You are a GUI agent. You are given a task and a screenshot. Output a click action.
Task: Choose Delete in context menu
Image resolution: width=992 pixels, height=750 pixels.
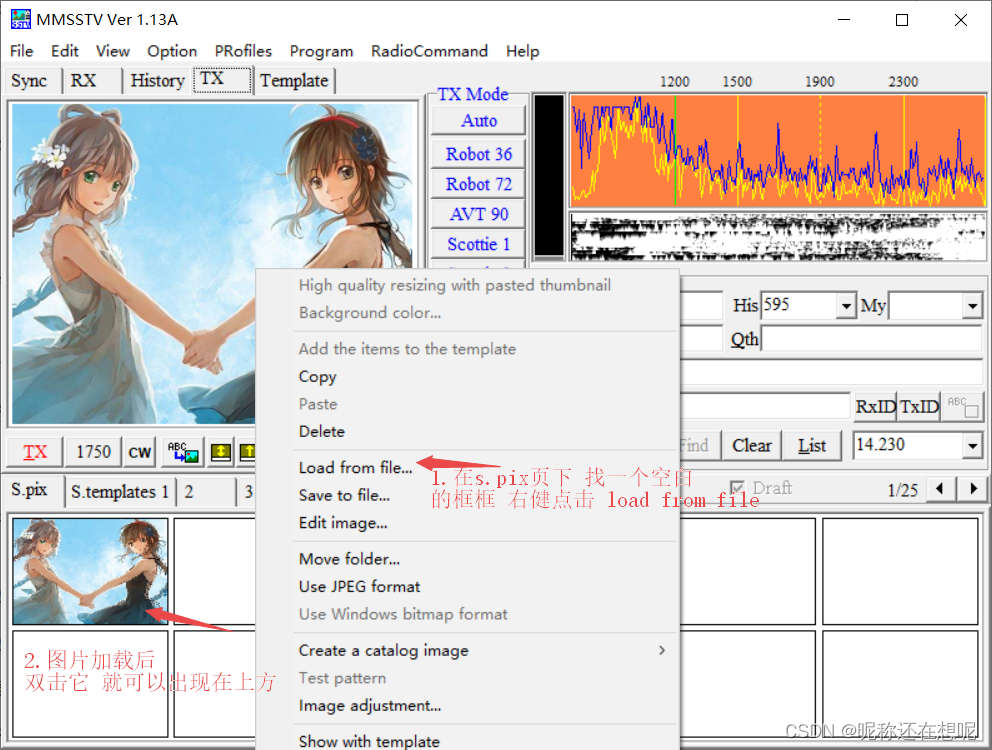tap(321, 432)
